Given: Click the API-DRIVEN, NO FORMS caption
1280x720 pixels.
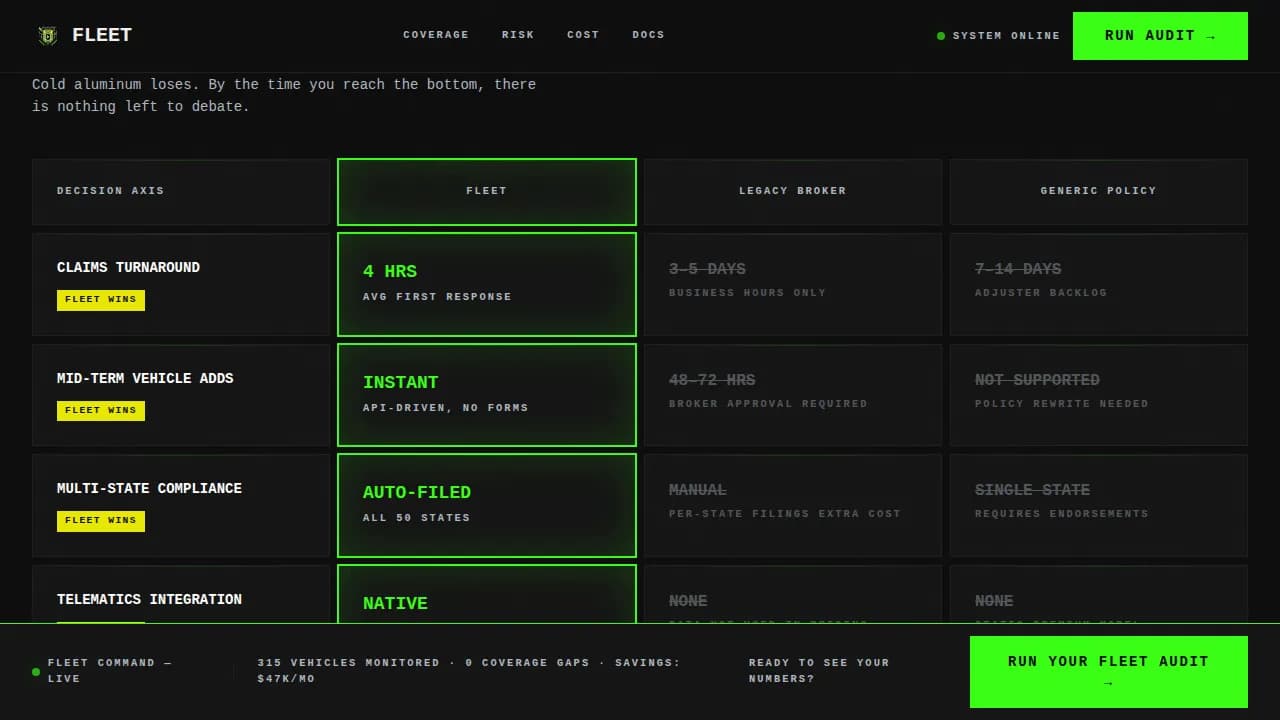Looking at the screenshot, I should point(446,408).
